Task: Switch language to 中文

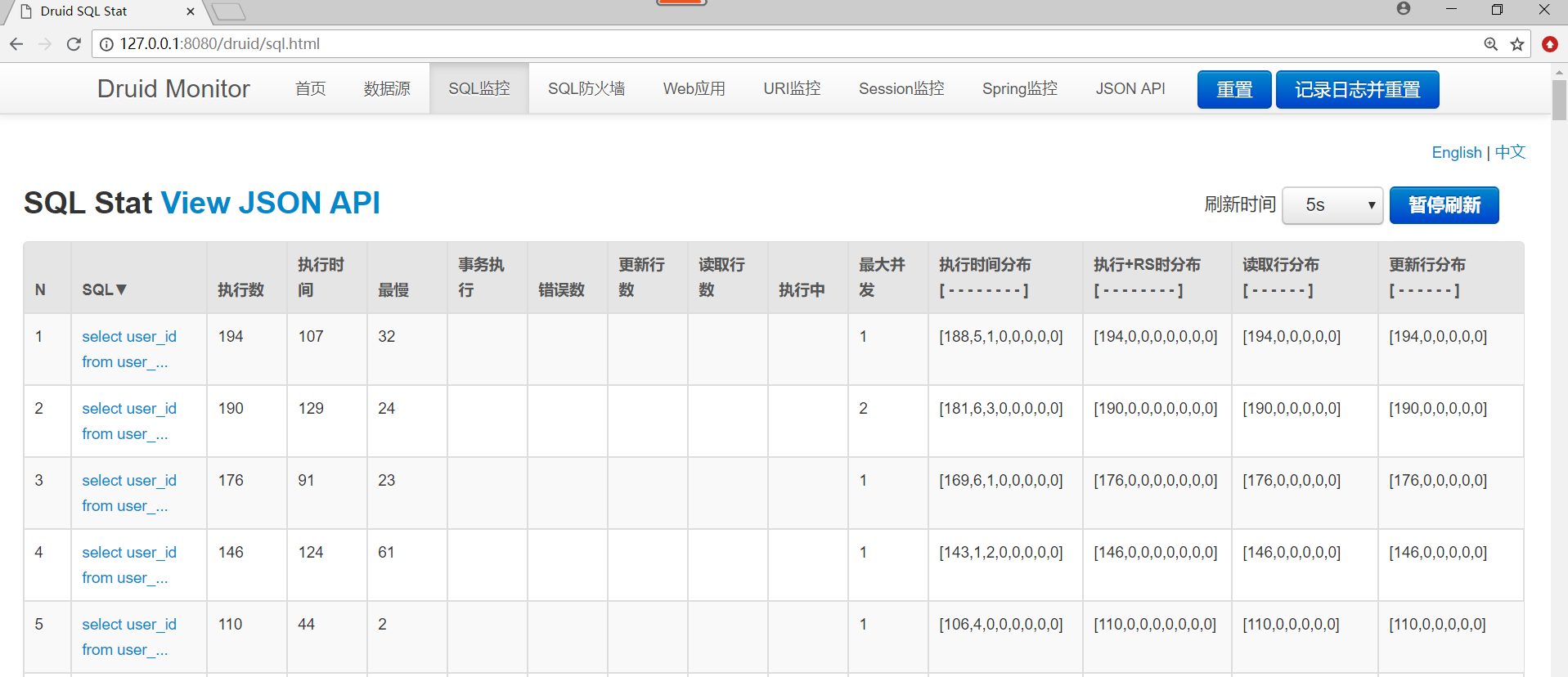Action: click(x=1510, y=152)
